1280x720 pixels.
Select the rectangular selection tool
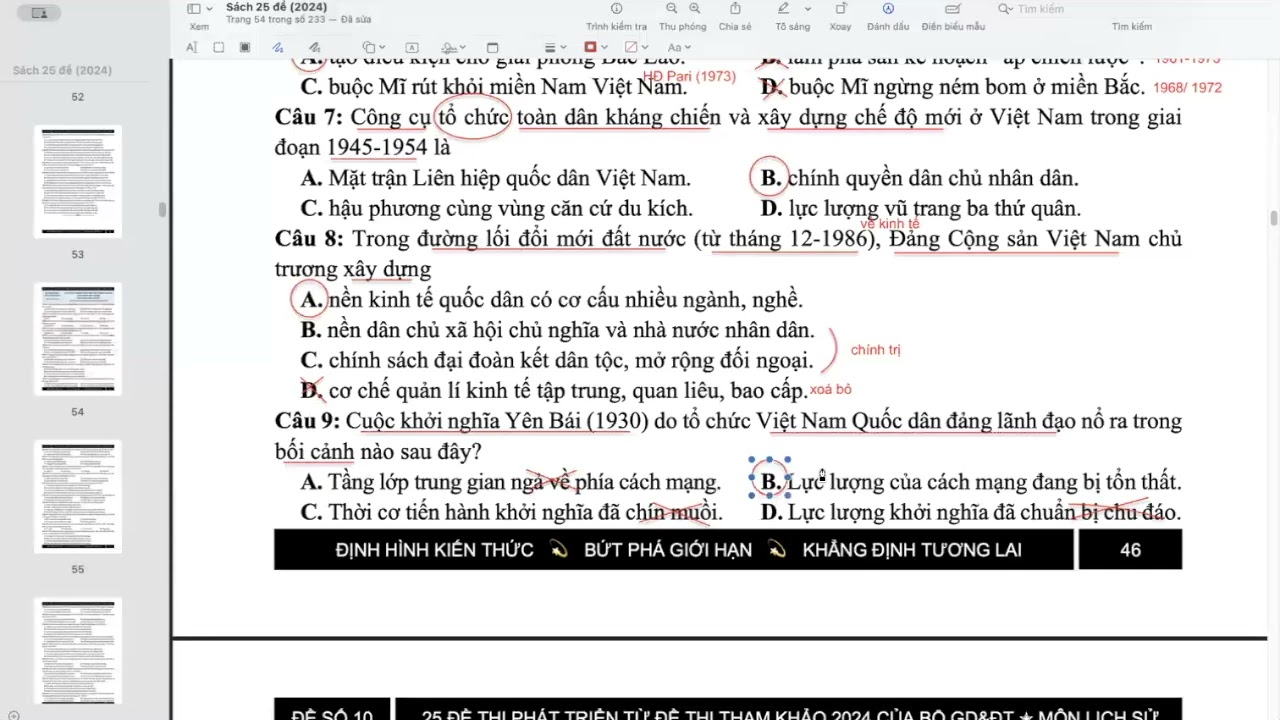(x=219, y=47)
